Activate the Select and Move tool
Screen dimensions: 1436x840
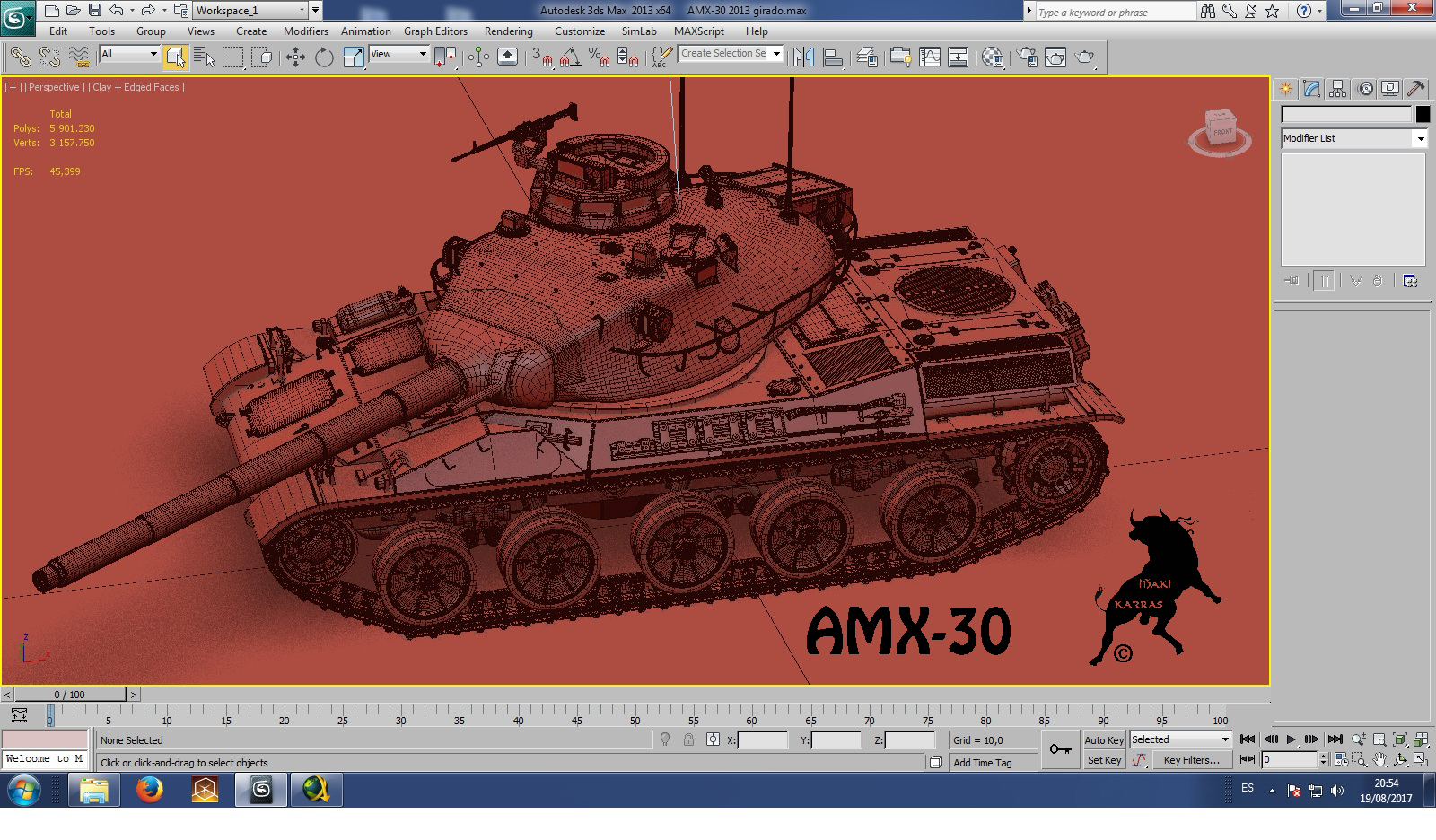294,57
